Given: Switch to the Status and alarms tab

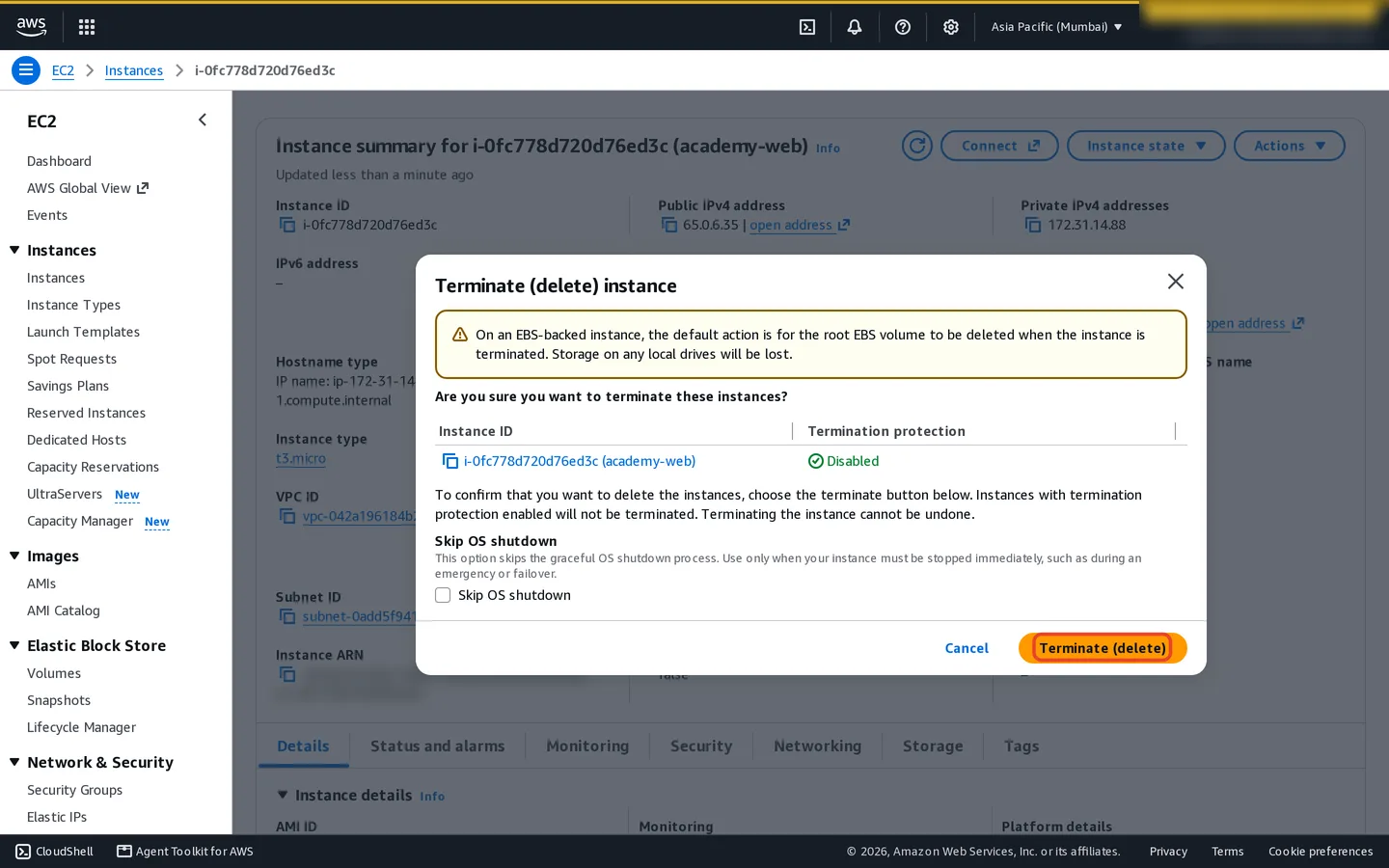Looking at the screenshot, I should [437, 746].
